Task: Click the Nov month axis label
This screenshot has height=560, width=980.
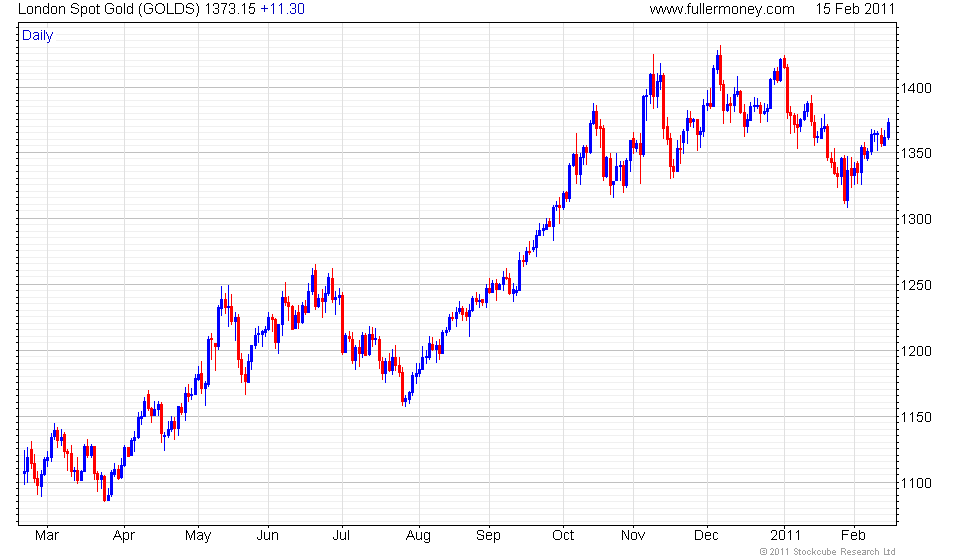Action: 634,536
